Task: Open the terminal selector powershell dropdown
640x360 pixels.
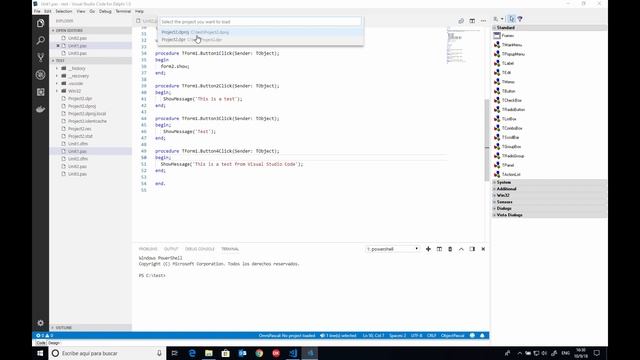Action: (x=392, y=249)
